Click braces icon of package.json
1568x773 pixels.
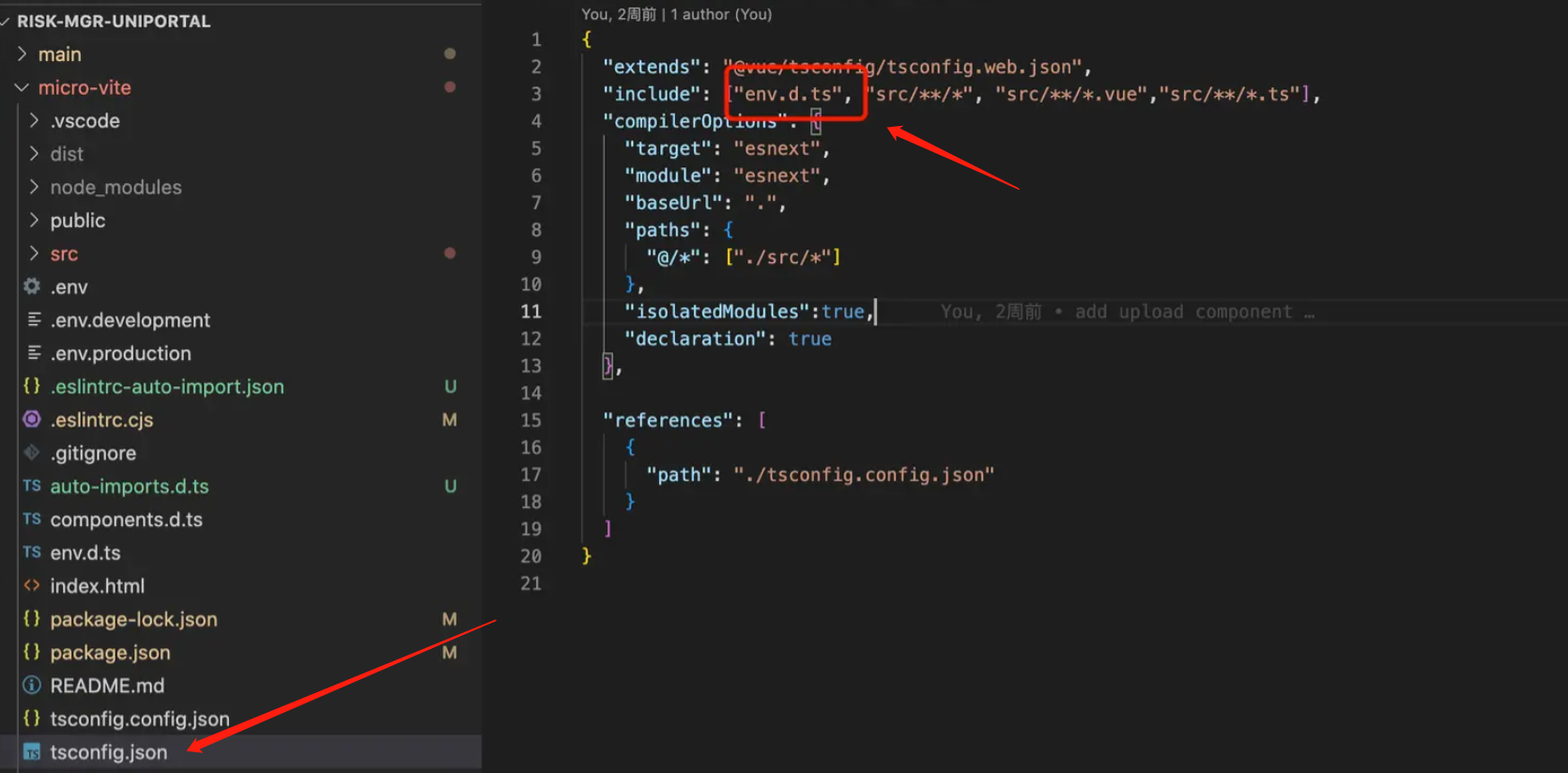(x=32, y=652)
